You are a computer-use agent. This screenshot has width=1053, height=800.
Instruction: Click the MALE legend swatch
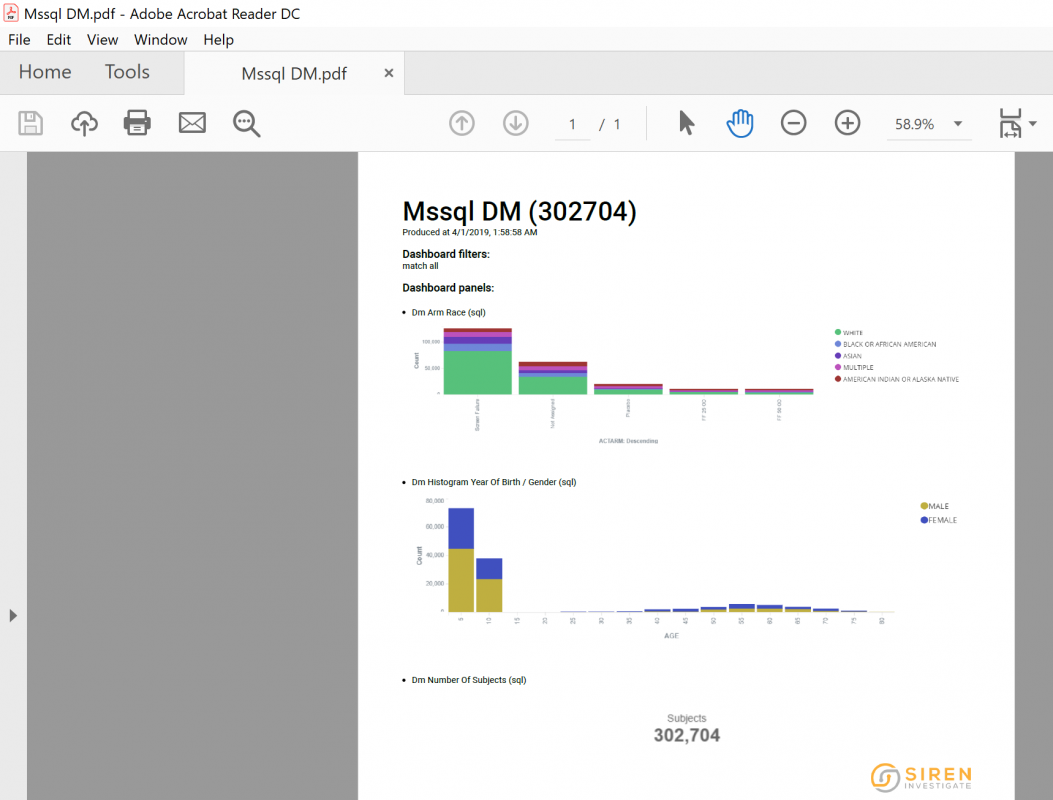(x=924, y=506)
